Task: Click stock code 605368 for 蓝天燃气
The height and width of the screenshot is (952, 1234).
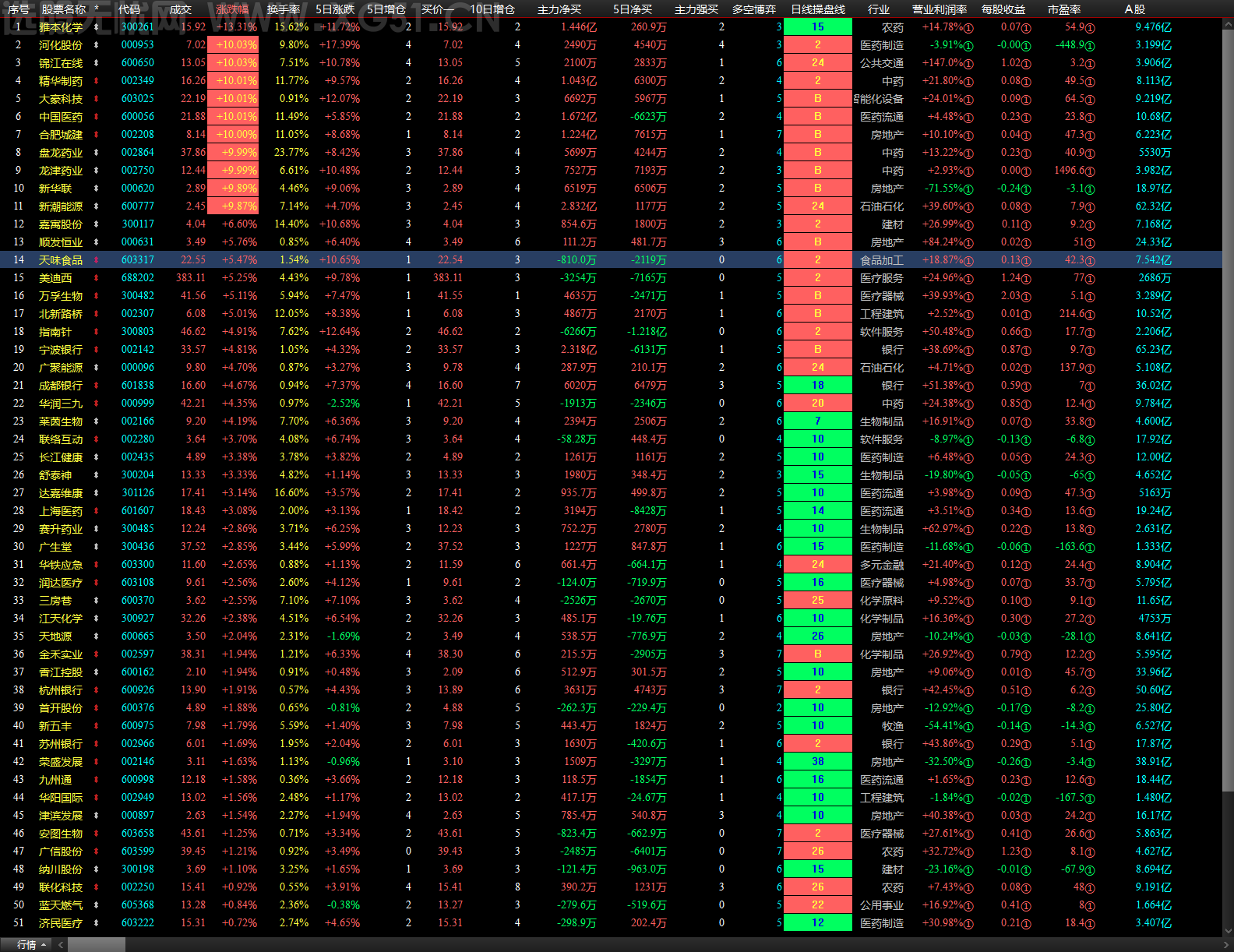Action: (138, 905)
